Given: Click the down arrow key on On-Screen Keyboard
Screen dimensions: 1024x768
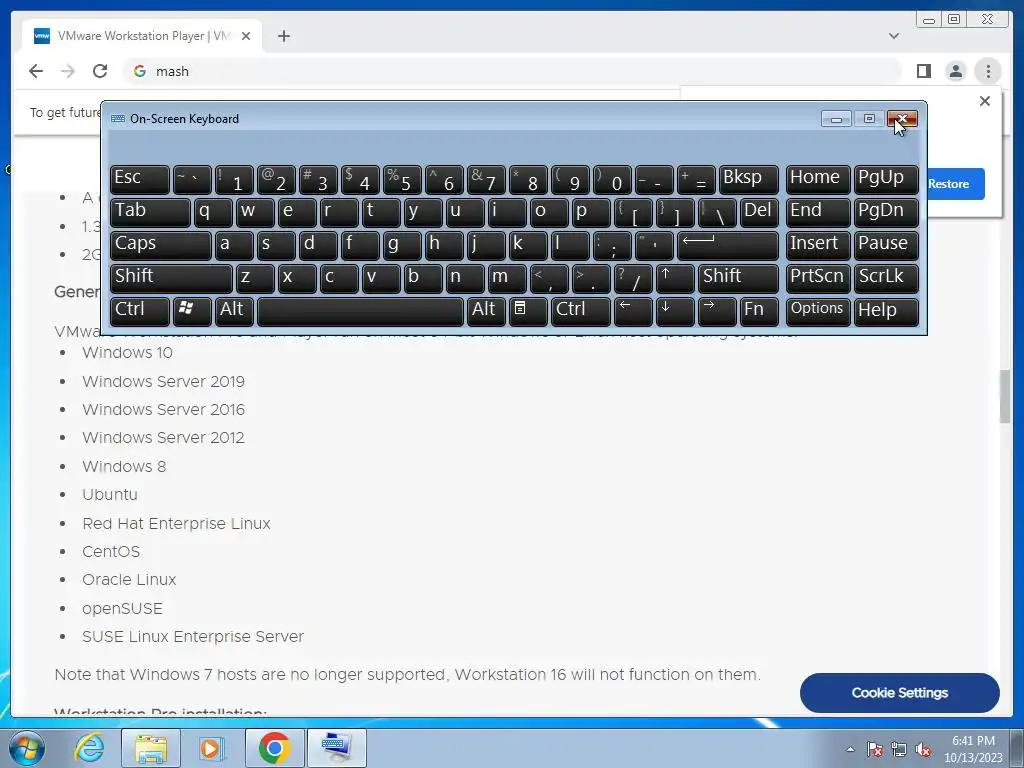Looking at the screenshot, I should pyautogui.click(x=675, y=311).
